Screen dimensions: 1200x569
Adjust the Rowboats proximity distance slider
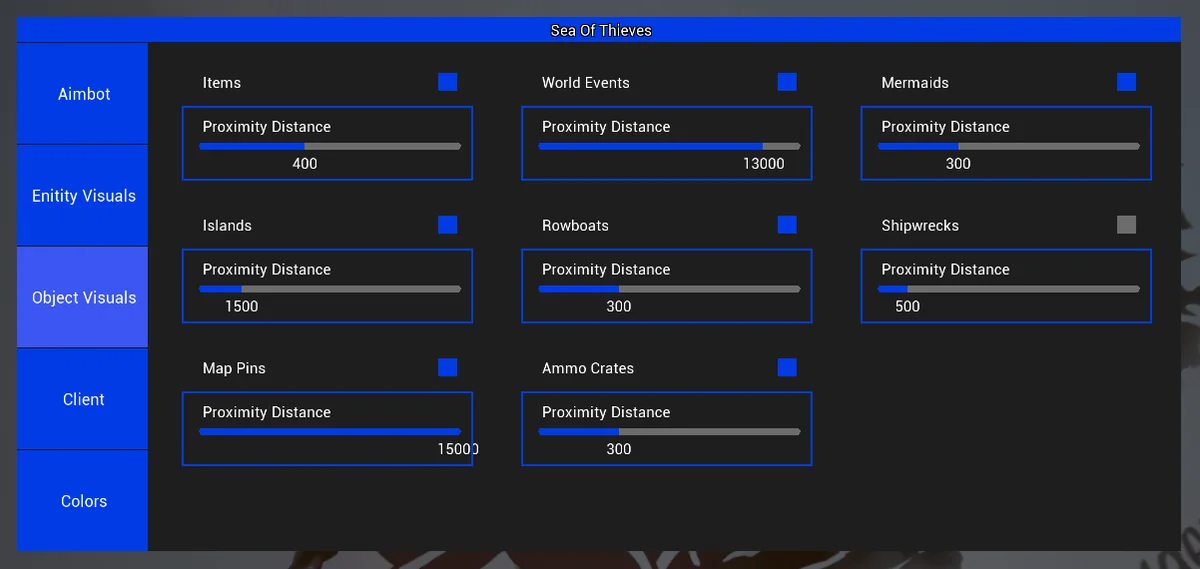[x=670, y=289]
